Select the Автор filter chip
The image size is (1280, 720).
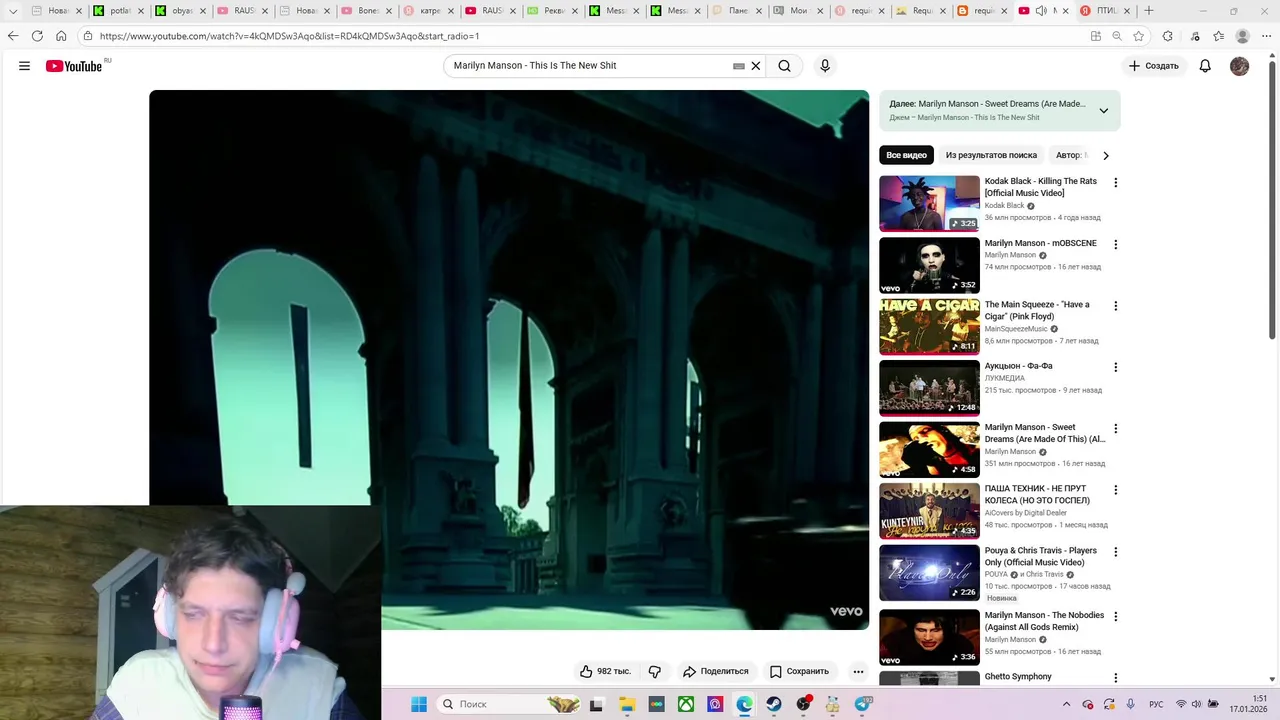coord(1070,155)
